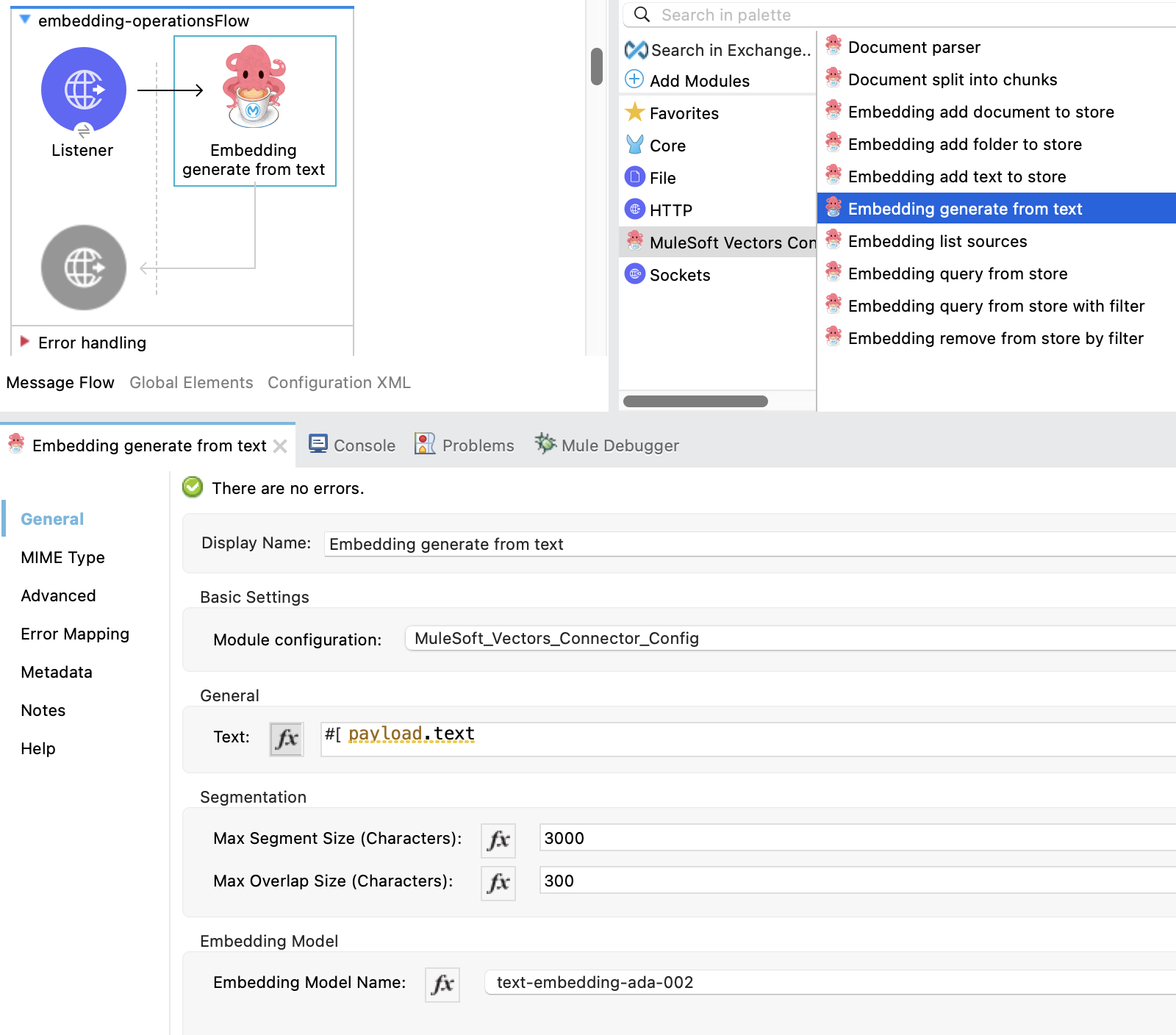This screenshot has height=1035, width=1176.
Task: Open Metadata section
Action: (x=57, y=672)
